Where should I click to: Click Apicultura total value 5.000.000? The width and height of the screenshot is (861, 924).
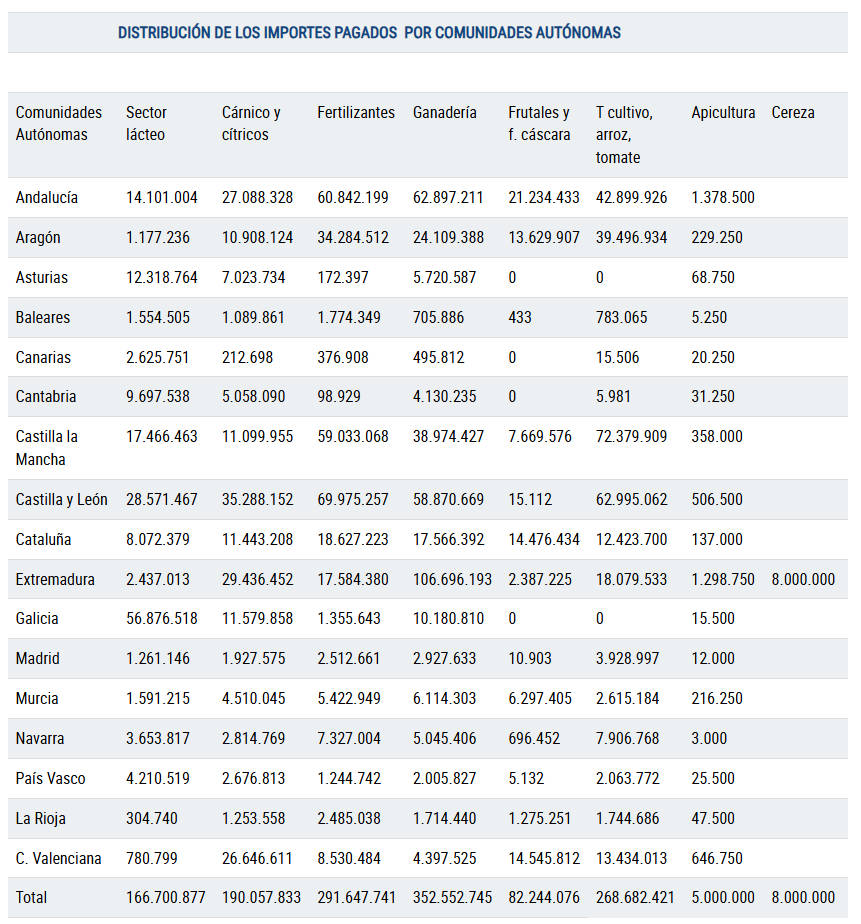click(723, 897)
